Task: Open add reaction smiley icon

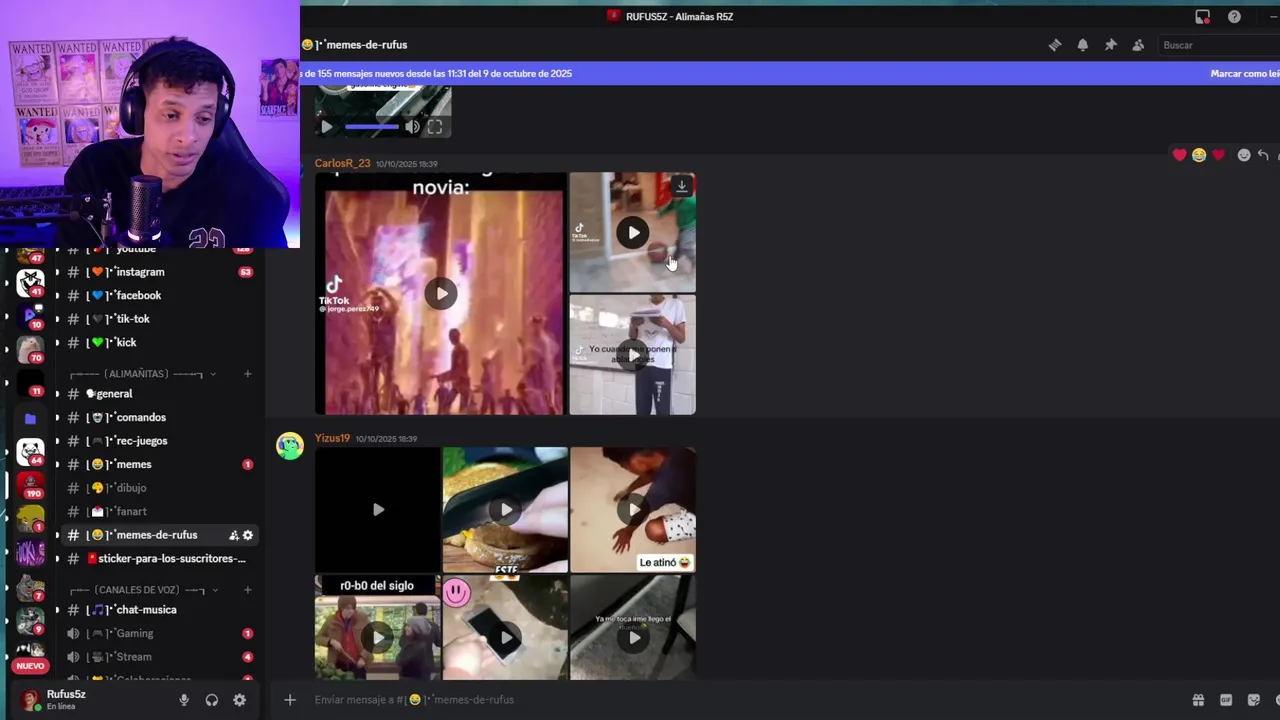Action: [1244, 155]
